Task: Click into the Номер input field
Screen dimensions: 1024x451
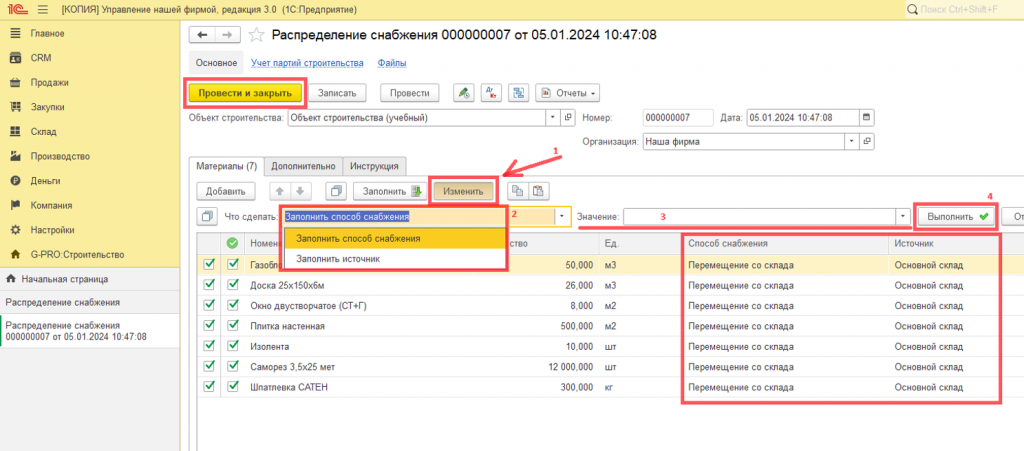Action: 678,117
